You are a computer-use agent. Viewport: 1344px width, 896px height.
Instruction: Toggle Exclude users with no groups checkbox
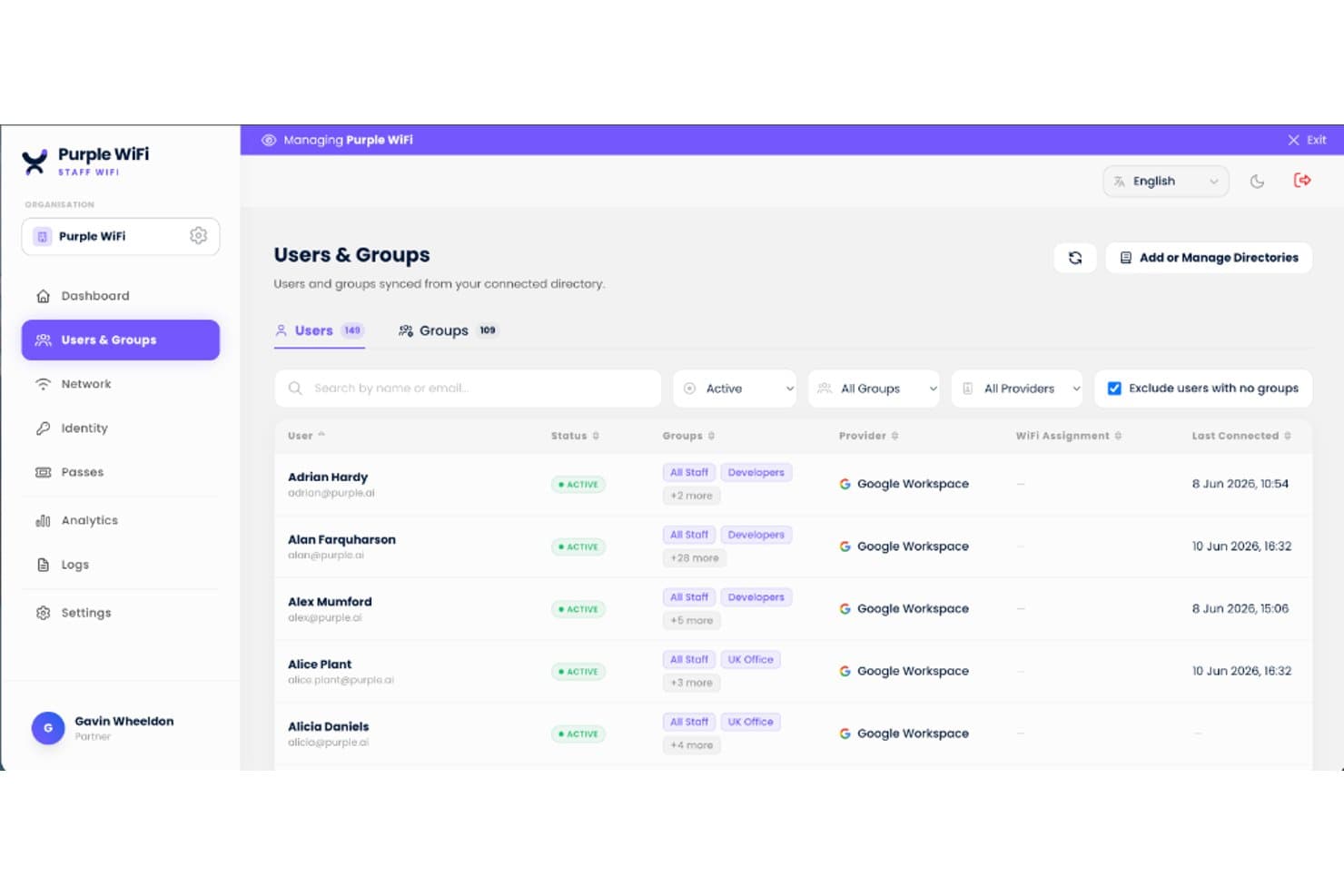(1114, 389)
